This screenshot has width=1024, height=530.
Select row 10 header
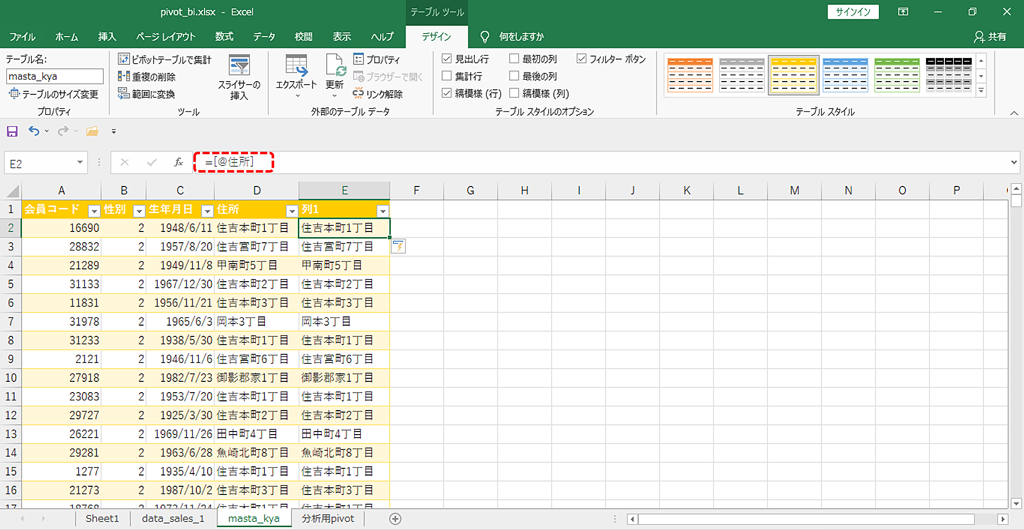[10, 377]
